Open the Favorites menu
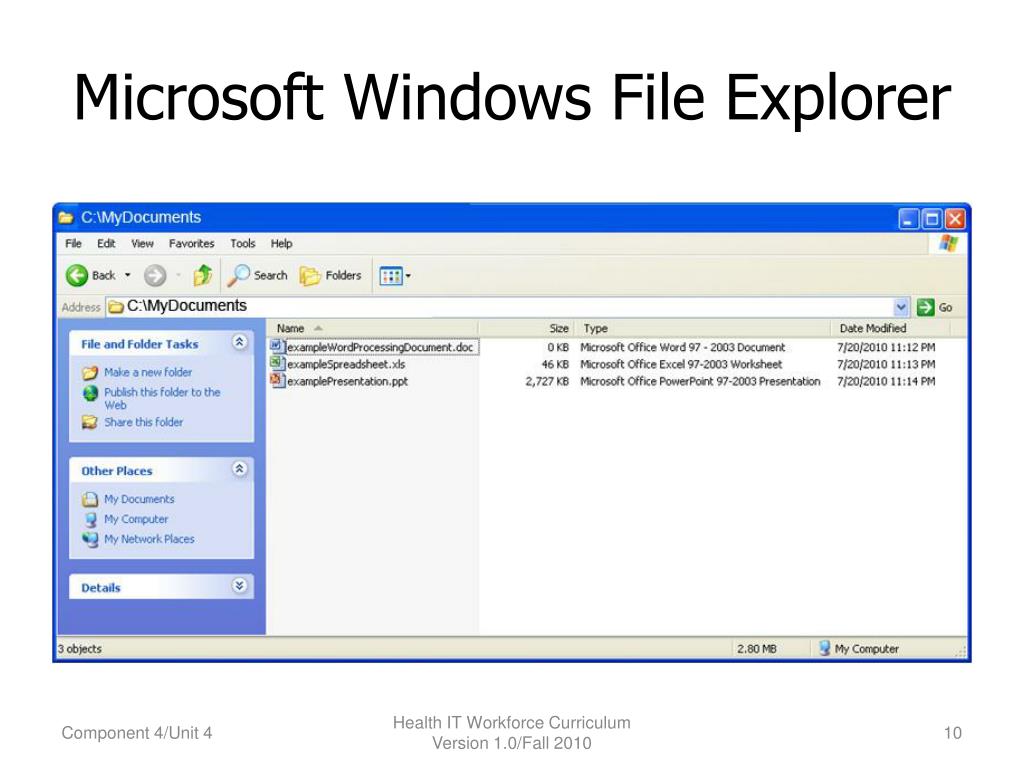The width and height of the screenshot is (1024, 768). click(191, 244)
